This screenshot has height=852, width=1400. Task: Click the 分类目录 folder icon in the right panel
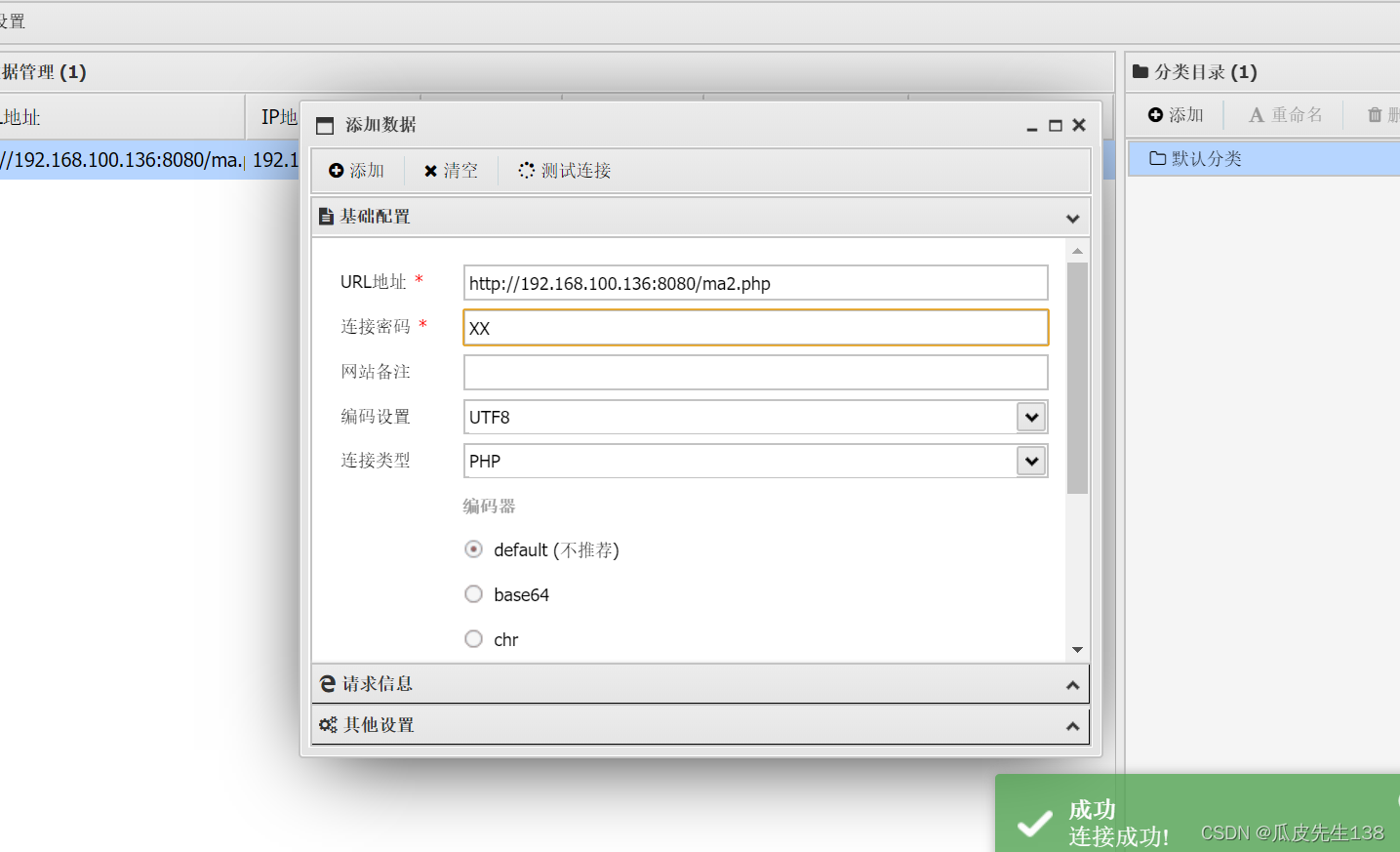(x=1140, y=70)
